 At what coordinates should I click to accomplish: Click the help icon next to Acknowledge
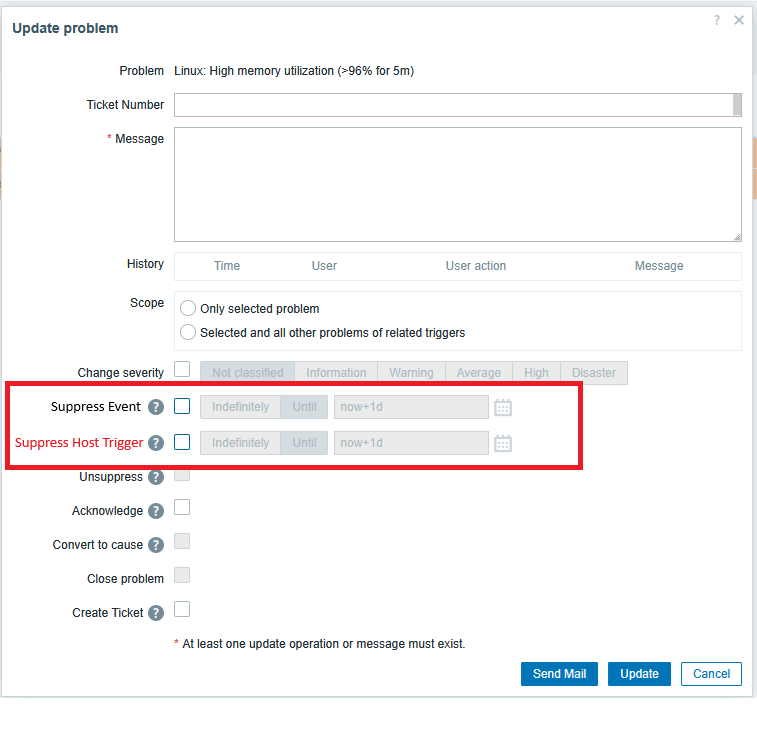point(156,512)
